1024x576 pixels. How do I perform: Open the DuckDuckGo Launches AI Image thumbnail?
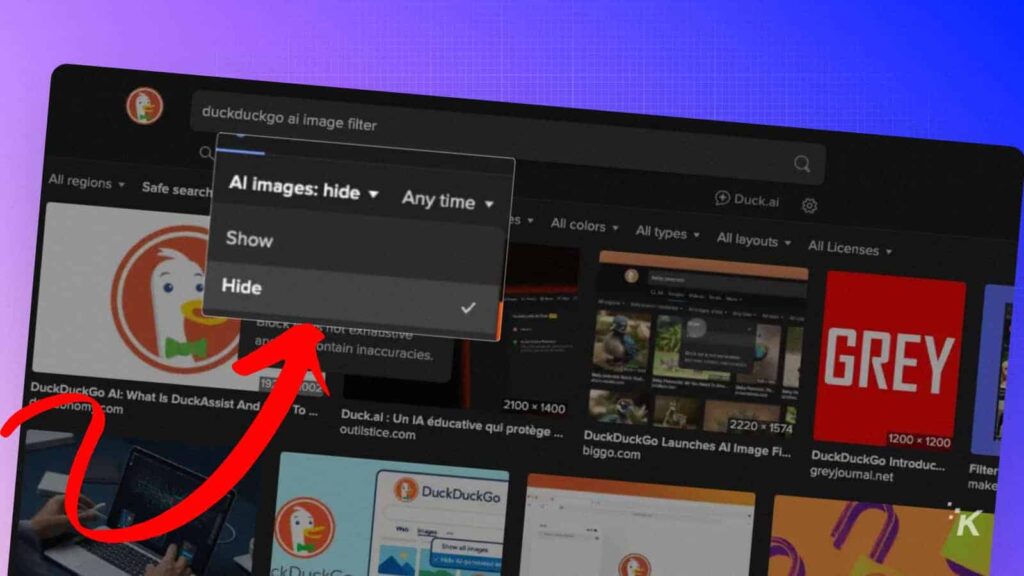pyautogui.click(x=701, y=343)
